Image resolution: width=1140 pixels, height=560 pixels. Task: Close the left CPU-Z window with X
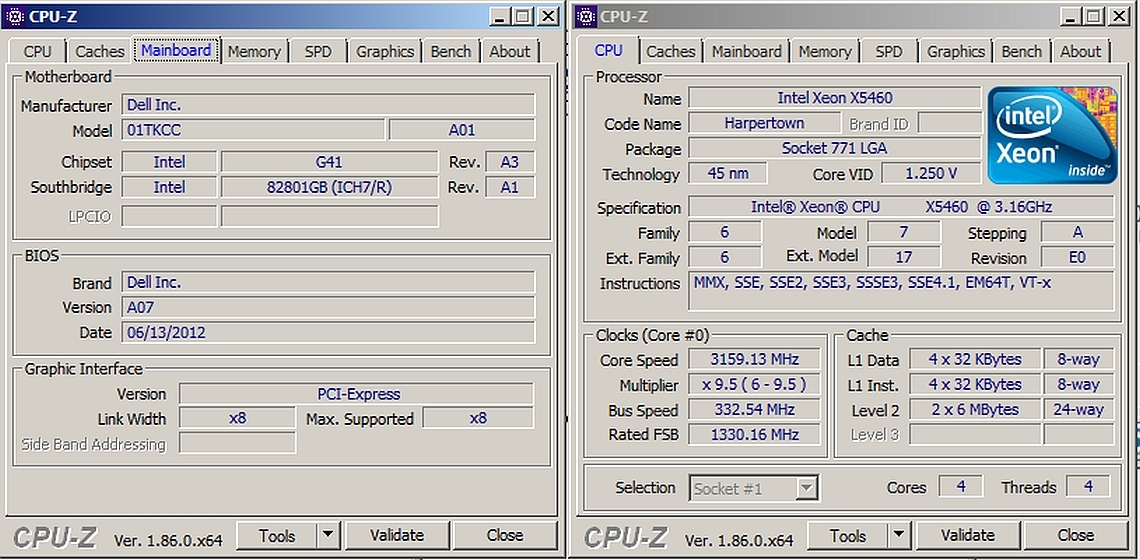548,16
